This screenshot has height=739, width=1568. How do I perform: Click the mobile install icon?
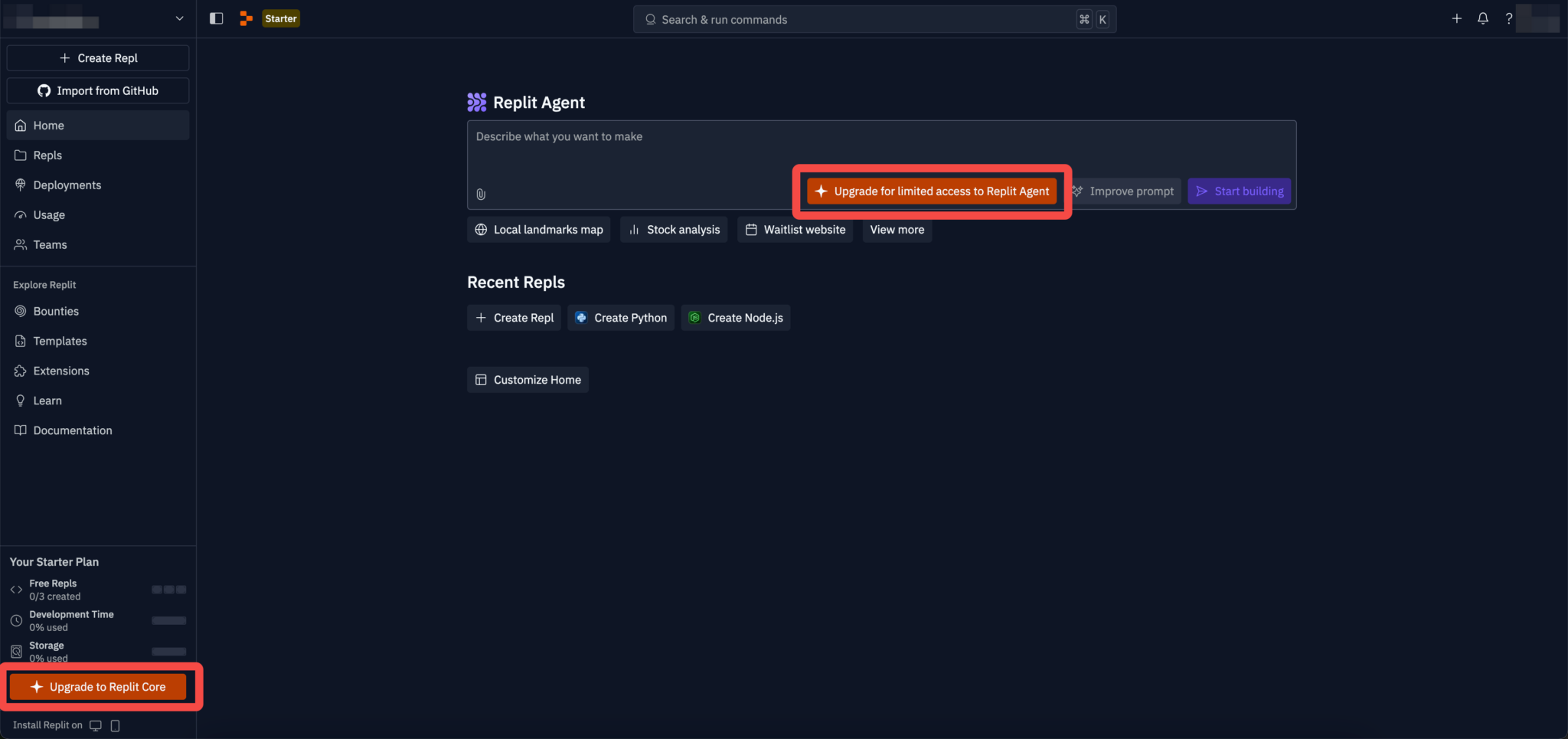[115, 725]
